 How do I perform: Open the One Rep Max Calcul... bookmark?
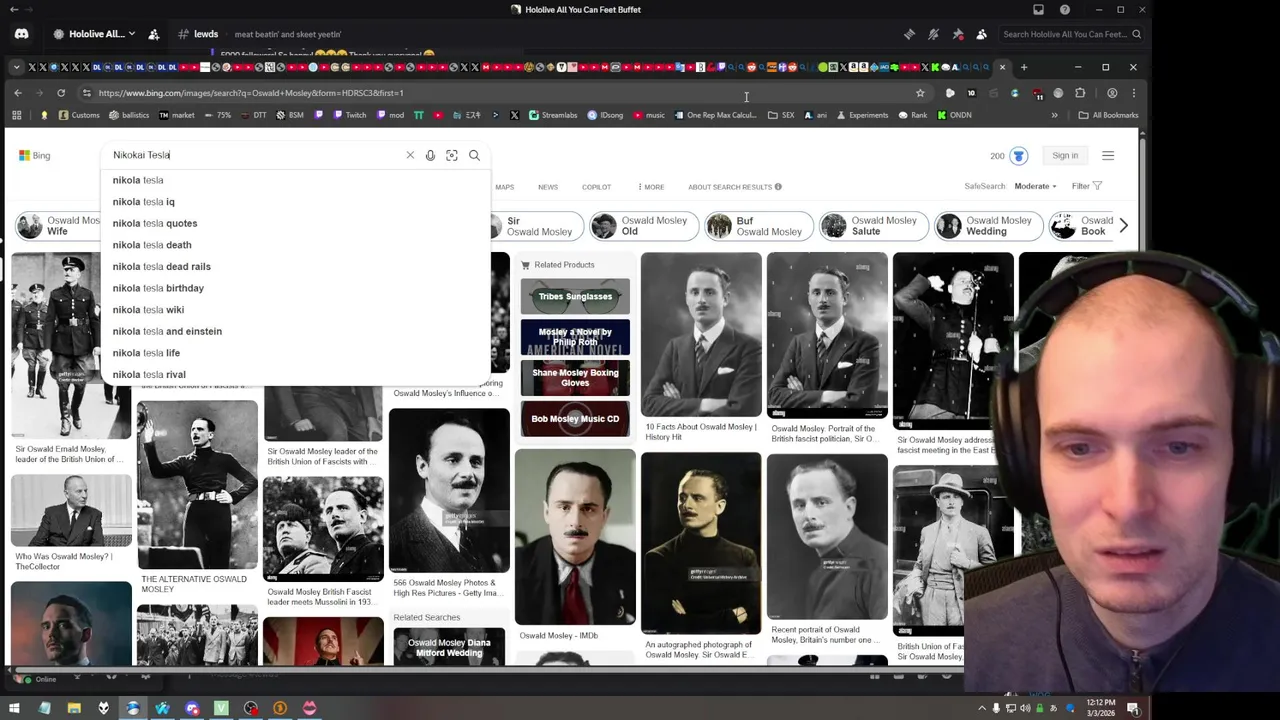click(714, 115)
